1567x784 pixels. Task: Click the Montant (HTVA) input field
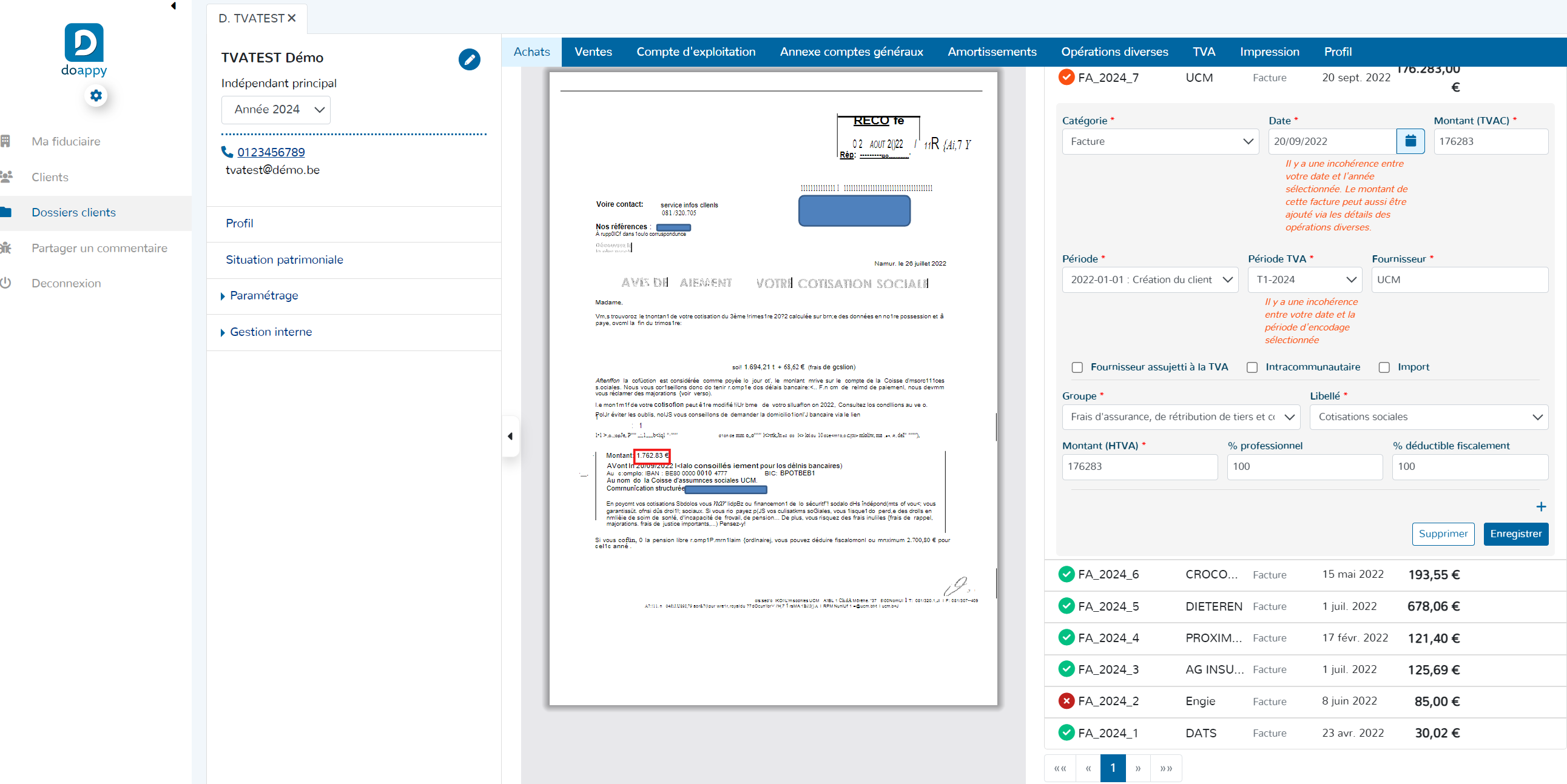point(1139,466)
